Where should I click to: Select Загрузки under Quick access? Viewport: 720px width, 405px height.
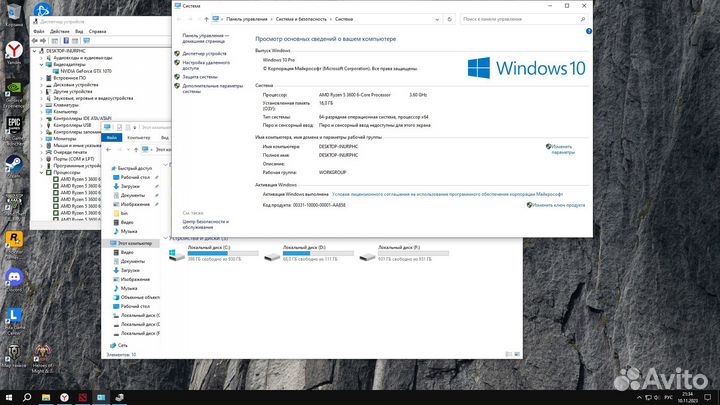coord(130,185)
